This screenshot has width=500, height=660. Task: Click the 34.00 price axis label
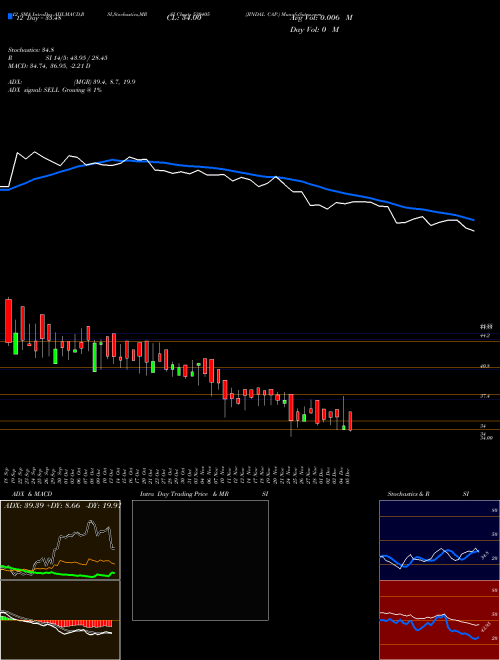click(486, 438)
